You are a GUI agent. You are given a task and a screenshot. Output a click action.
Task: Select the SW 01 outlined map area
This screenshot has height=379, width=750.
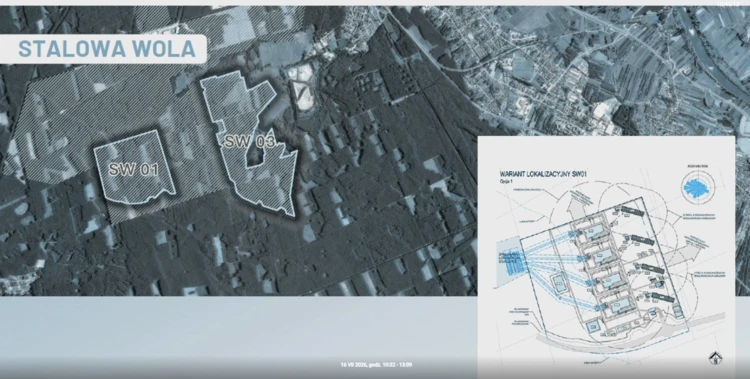coord(134,167)
